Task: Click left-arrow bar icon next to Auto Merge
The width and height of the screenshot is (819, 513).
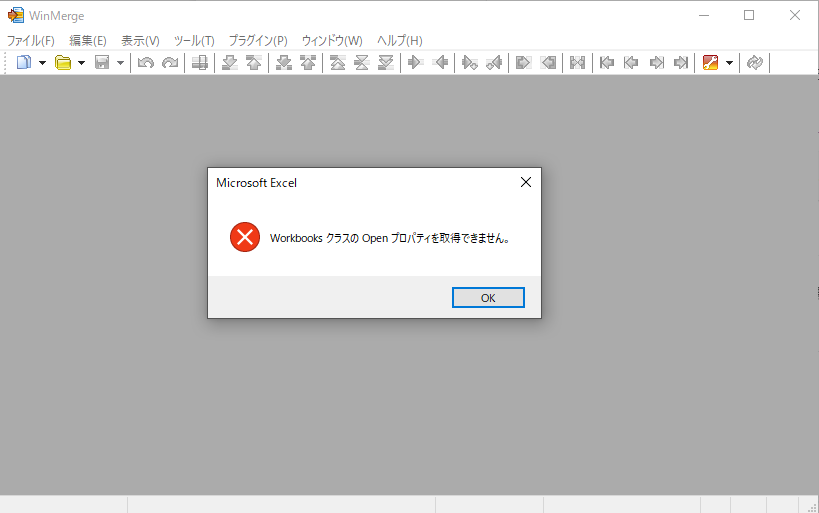Action: tap(606, 63)
